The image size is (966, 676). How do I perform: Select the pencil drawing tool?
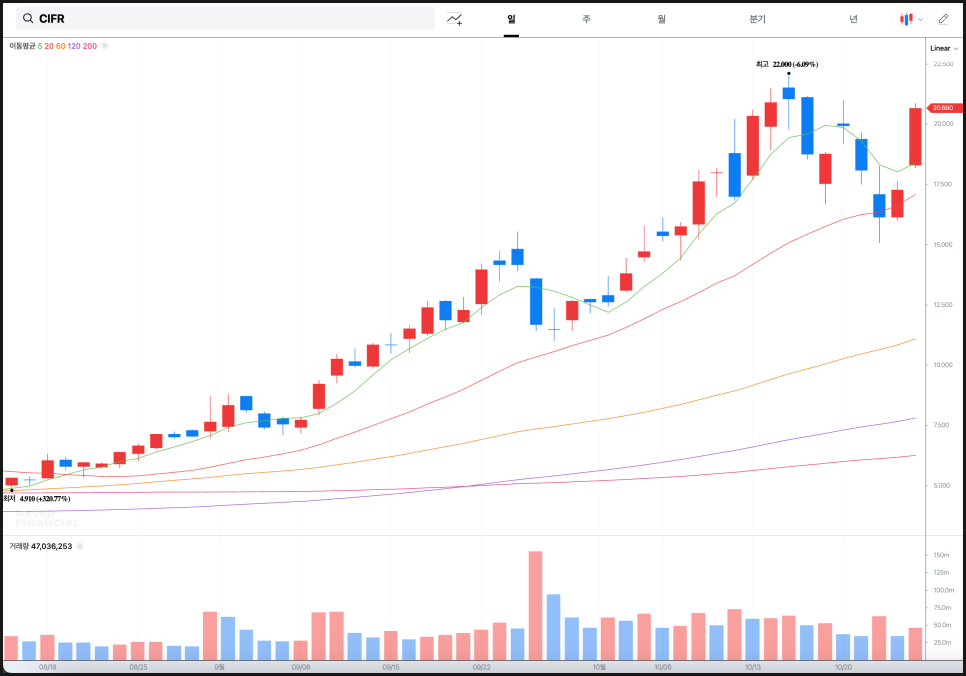(x=943, y=19)
